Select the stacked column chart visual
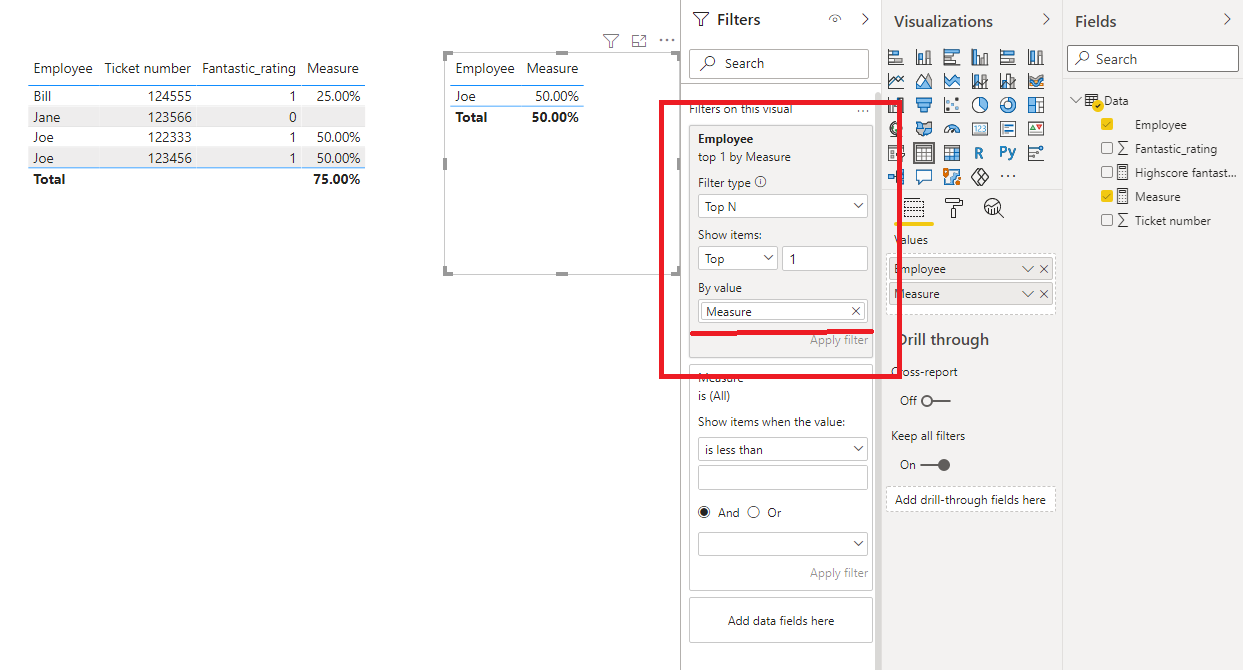 coord(924,57)
